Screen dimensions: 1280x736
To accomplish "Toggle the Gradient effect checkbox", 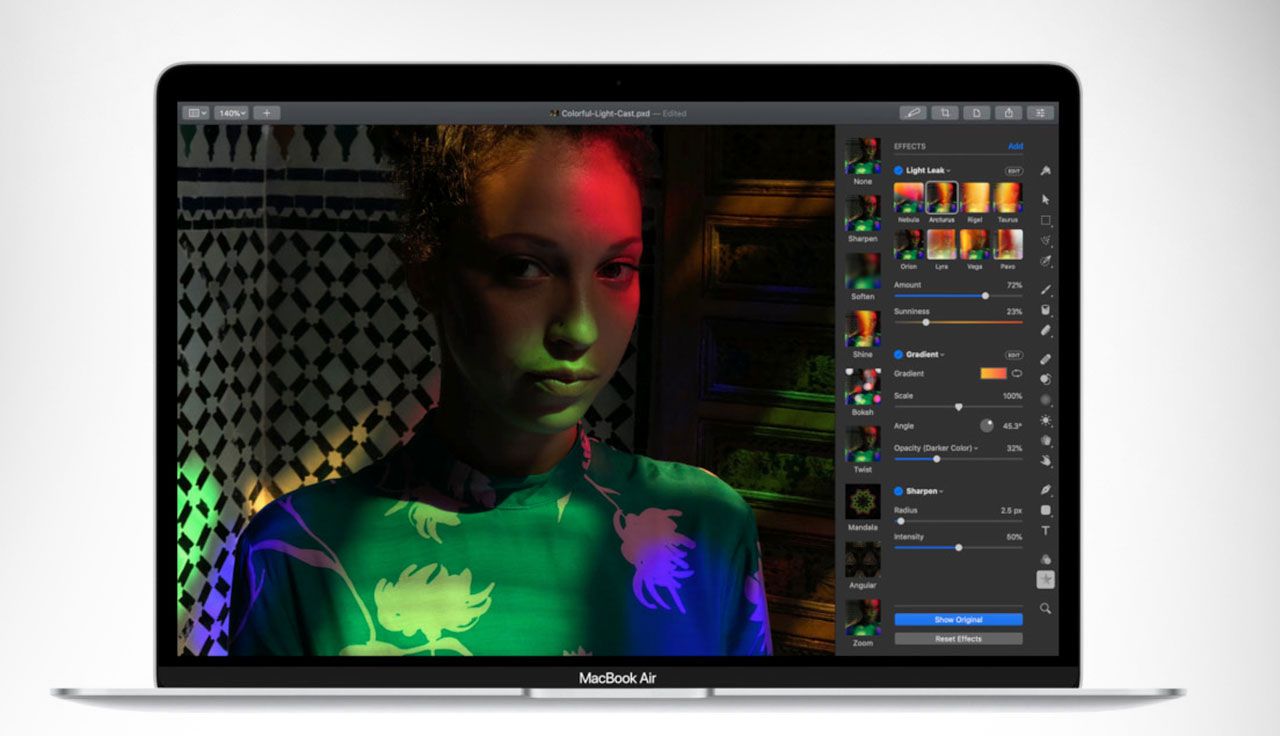I will pos(898,354).
